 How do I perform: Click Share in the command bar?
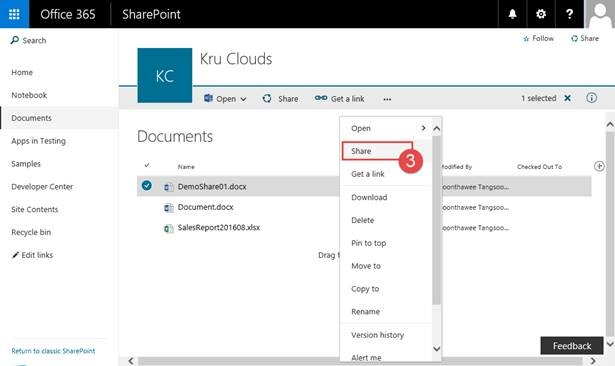280,98
